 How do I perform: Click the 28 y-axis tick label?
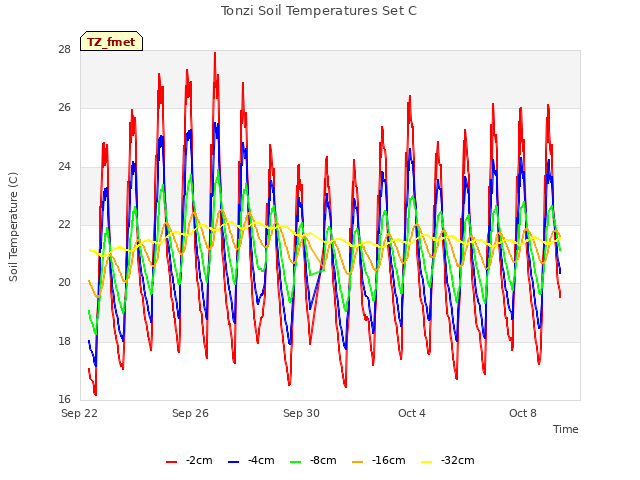pos(64,50)
